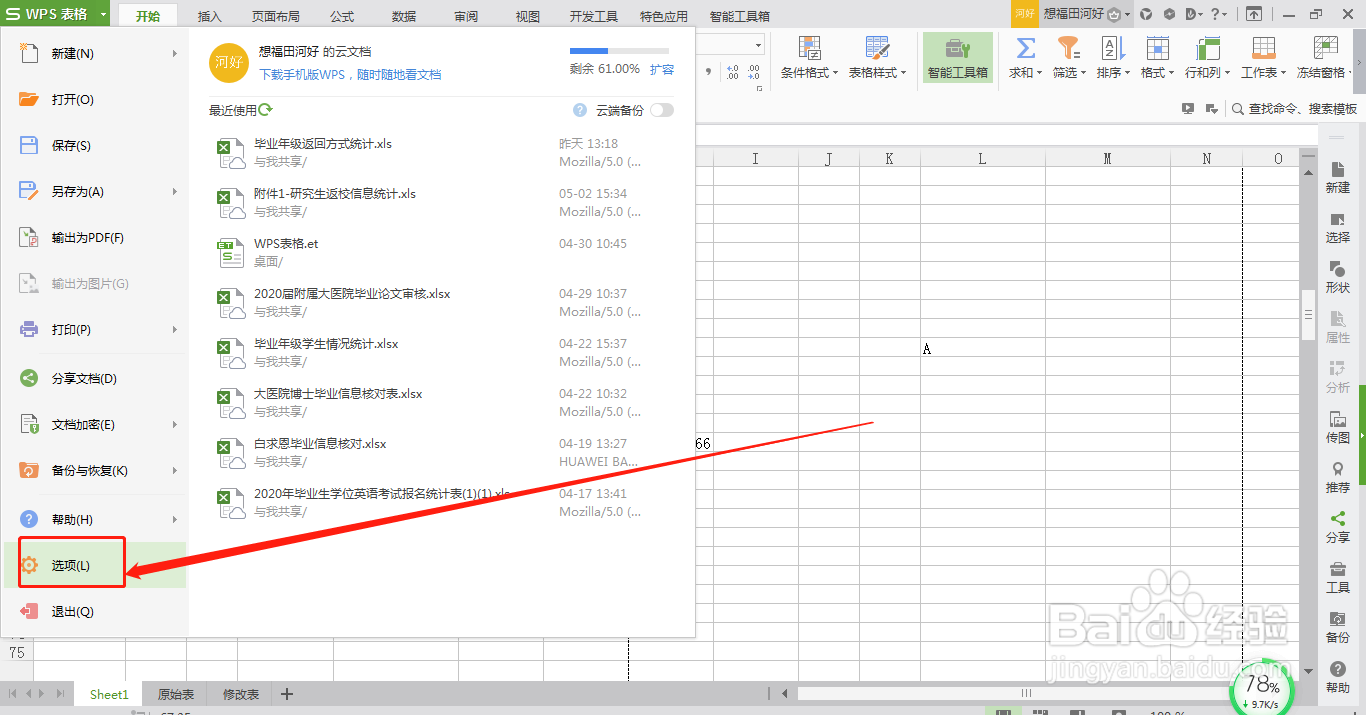Viewport: 1366px width, 715px height.
Task: Switch to the 插入 ribbon tab
Action: pos(210,16)
